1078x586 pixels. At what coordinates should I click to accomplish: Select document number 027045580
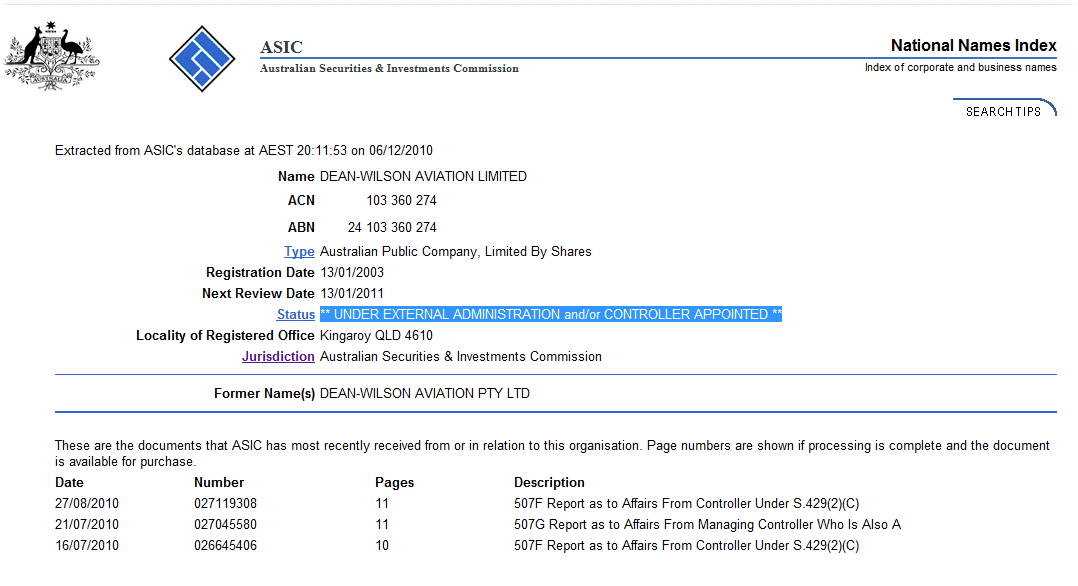point(226,525)
